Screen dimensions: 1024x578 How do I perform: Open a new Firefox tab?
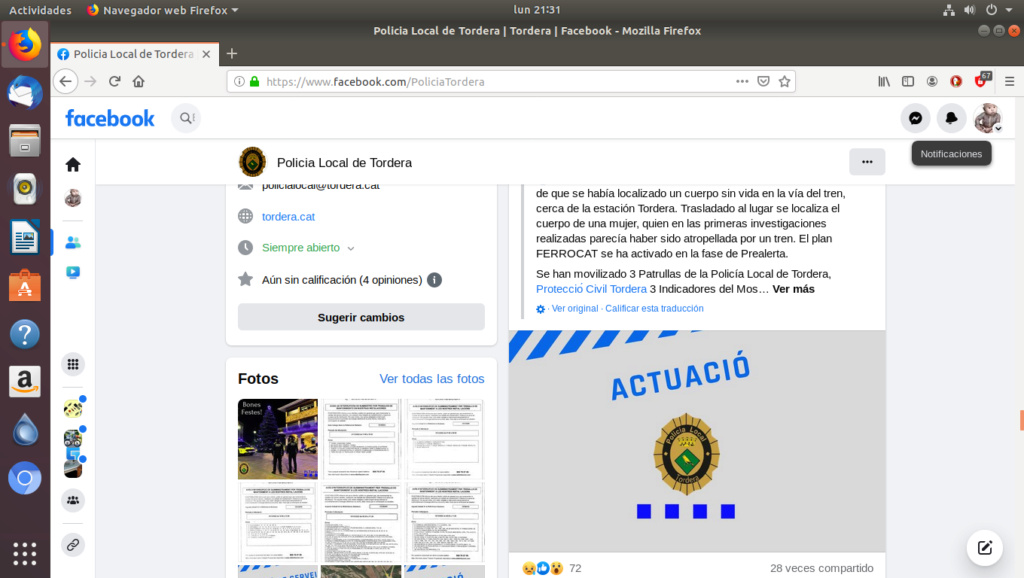pyautogui.click(x=231, y=54)
